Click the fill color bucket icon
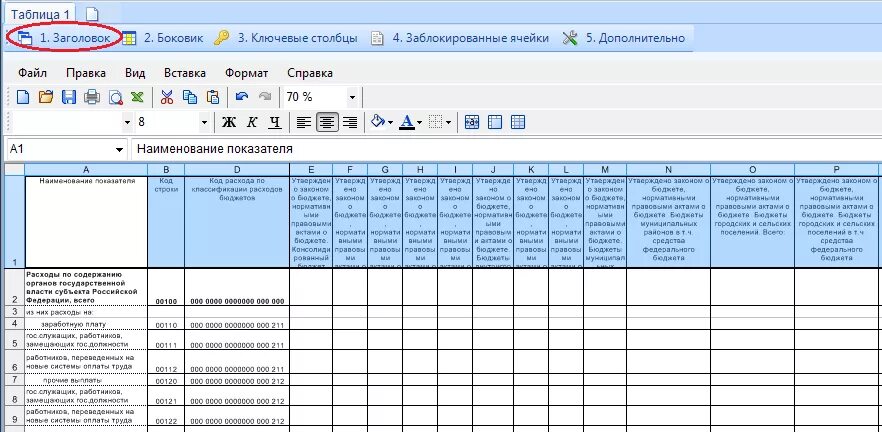Viewport: 882px width, 432px height. pos(379,122)
